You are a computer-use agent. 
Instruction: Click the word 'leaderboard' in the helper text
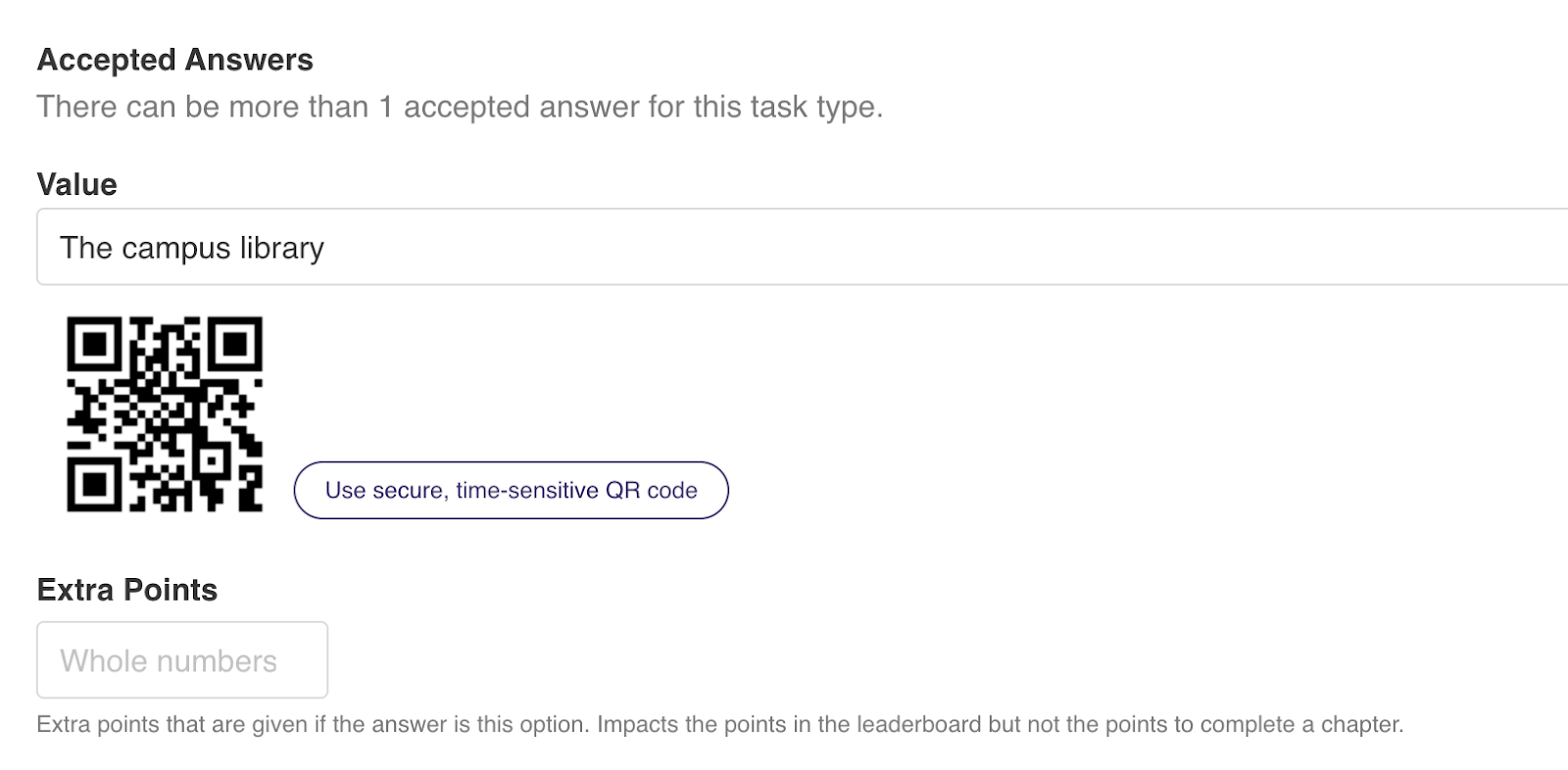pos(918,725)
